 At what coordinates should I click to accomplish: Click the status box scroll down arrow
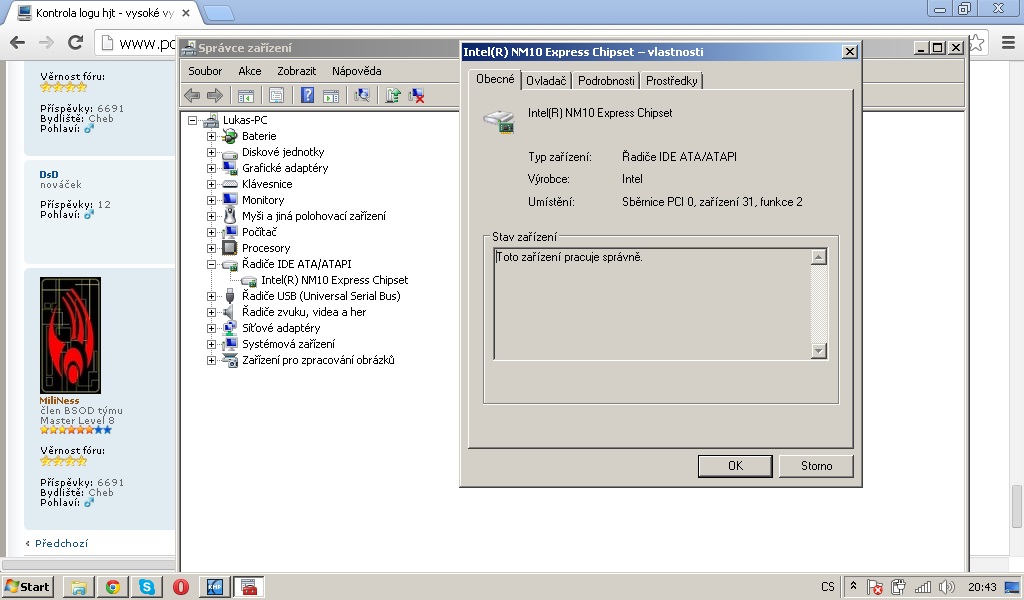pyautogui.click(x=819, y=351)
